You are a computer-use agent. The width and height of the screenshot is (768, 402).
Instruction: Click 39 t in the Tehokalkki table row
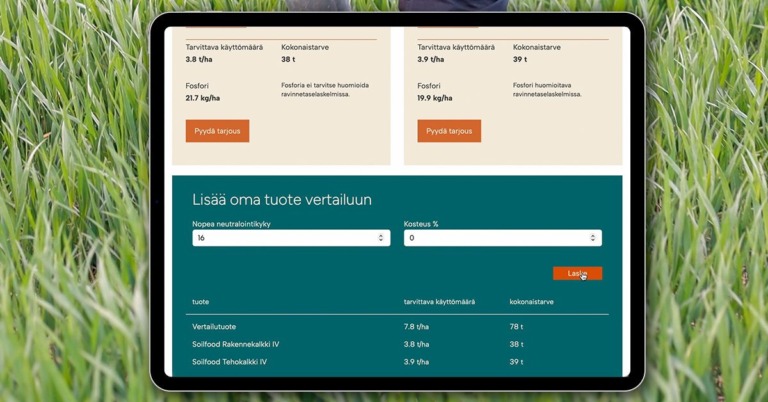point(516,362)
